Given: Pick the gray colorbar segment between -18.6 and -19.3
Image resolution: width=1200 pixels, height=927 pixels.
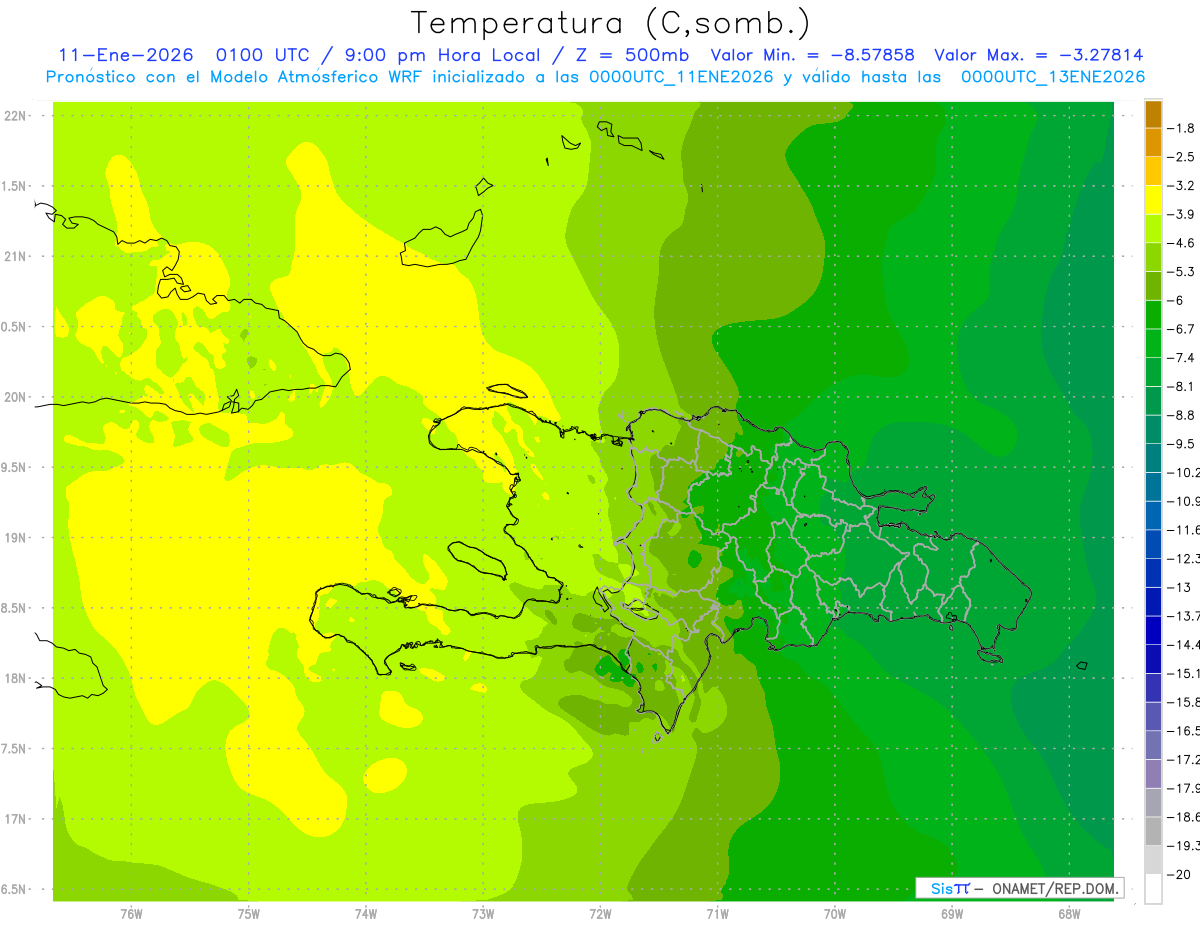Looking at the screenshot, I should tap(1153, 831).
